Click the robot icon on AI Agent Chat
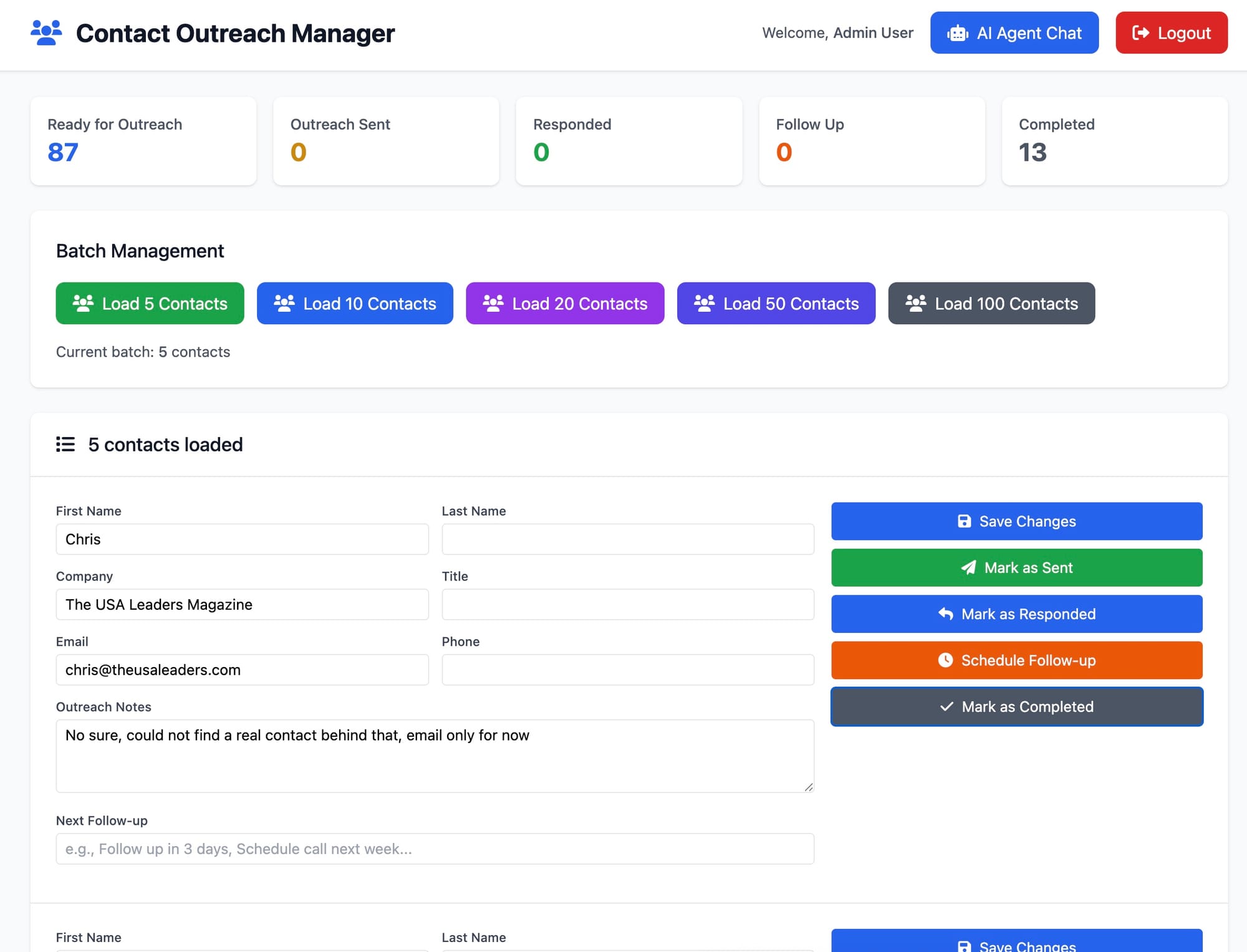Image resolution: width=1247 pixels, height=952 pixels. click(x=958, y=33)
